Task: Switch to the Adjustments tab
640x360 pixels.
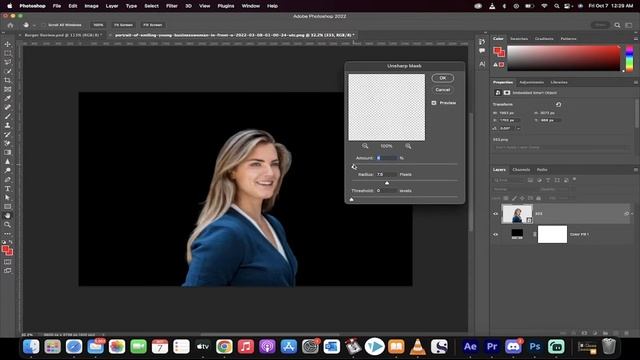Action: pos(531,82)
